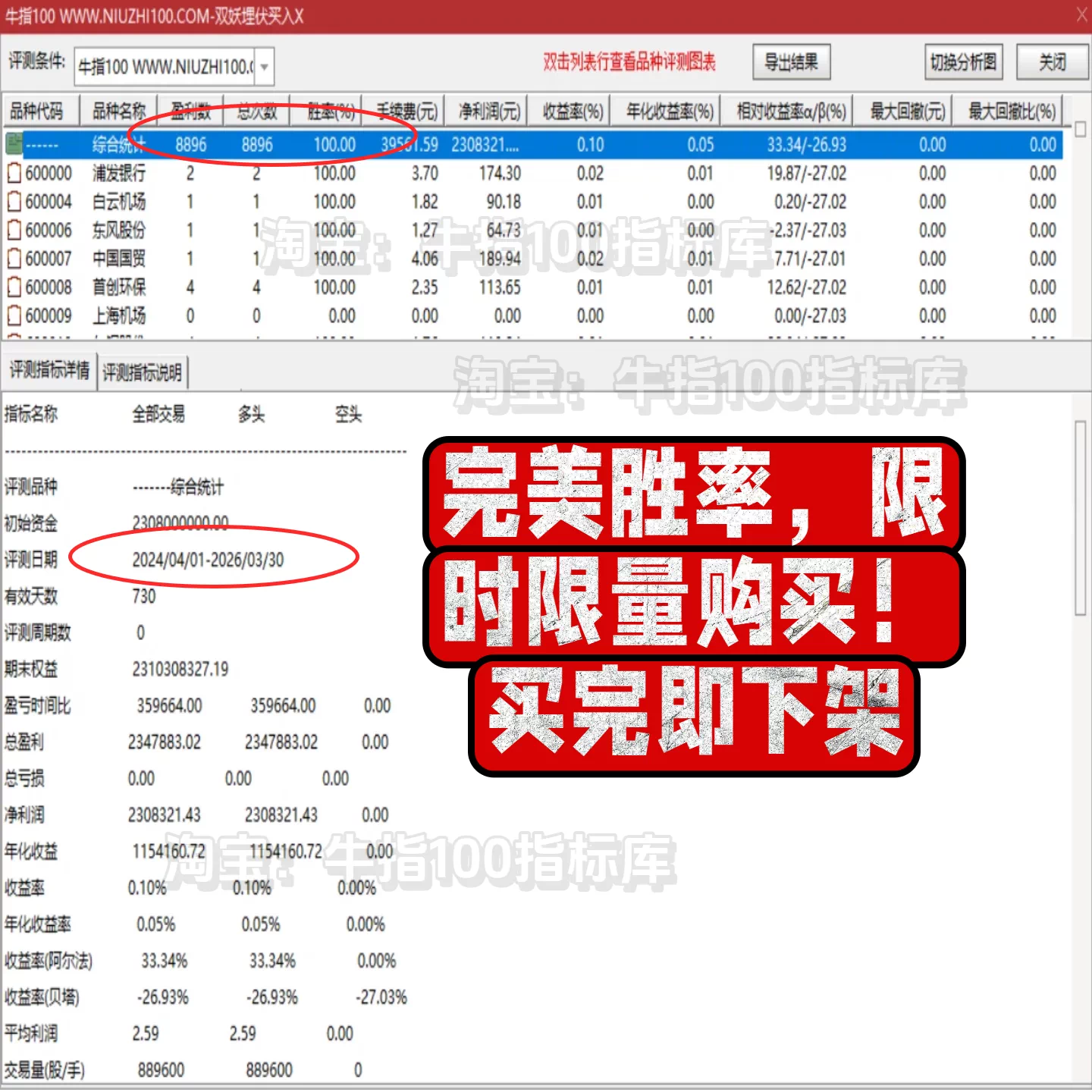Click the red 双击列表行查看品种评测图表 hint
Image resolution: width=1092 pixels, height=1092 pixels.
[629, 62]
